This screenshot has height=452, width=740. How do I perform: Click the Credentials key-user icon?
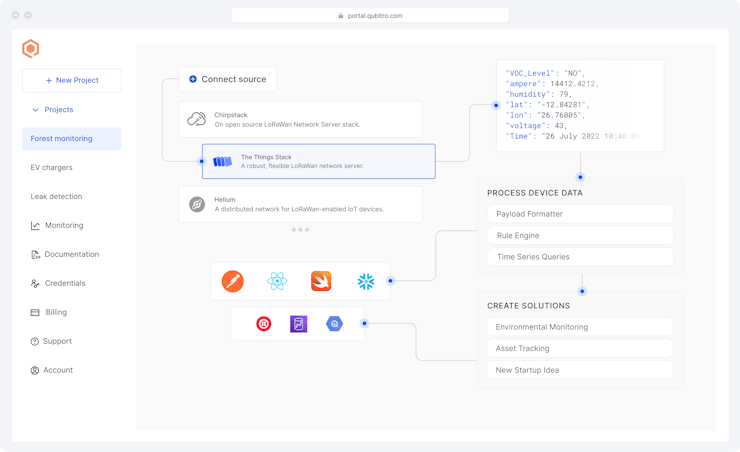coord(35,283)
